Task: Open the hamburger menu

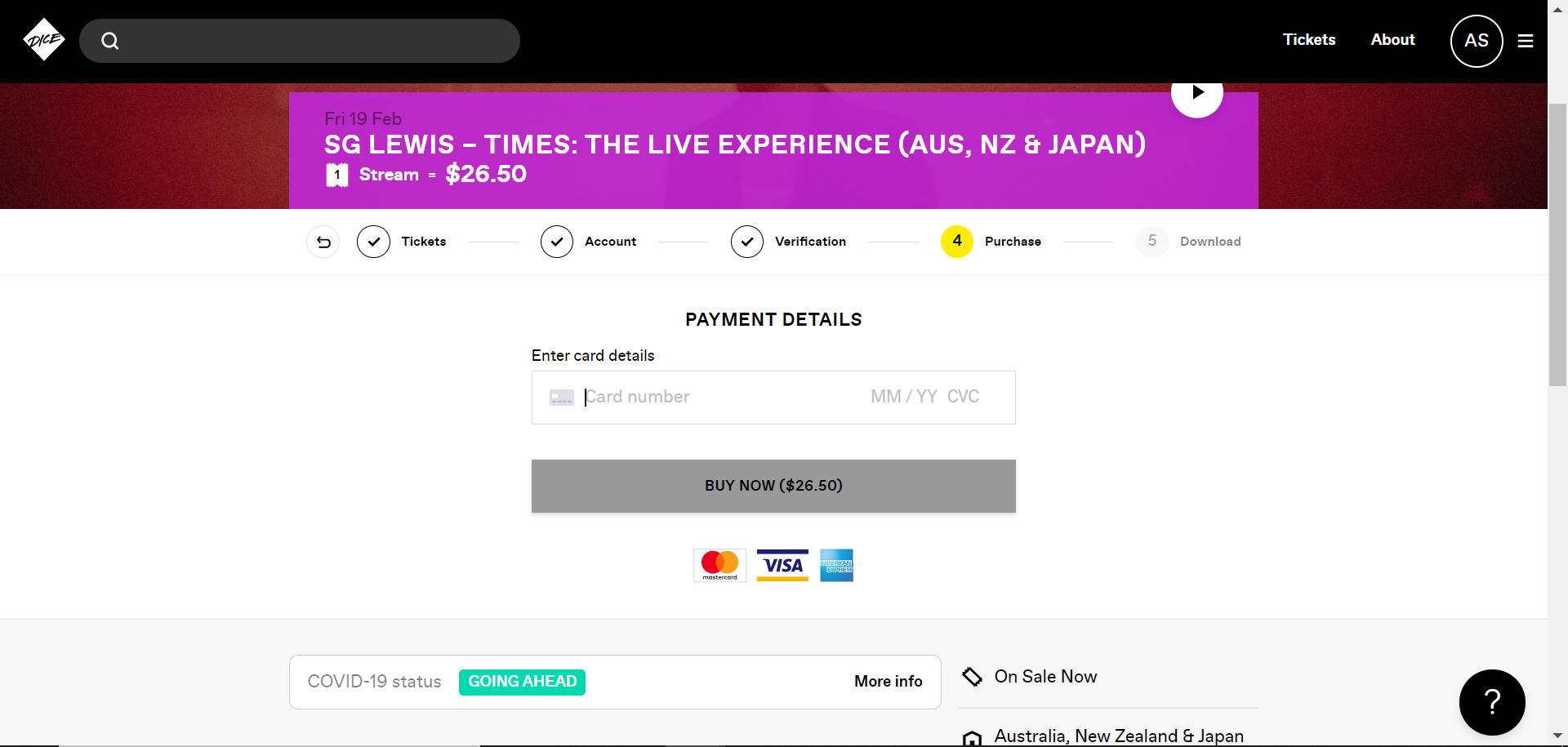Action: point(1525,41)
